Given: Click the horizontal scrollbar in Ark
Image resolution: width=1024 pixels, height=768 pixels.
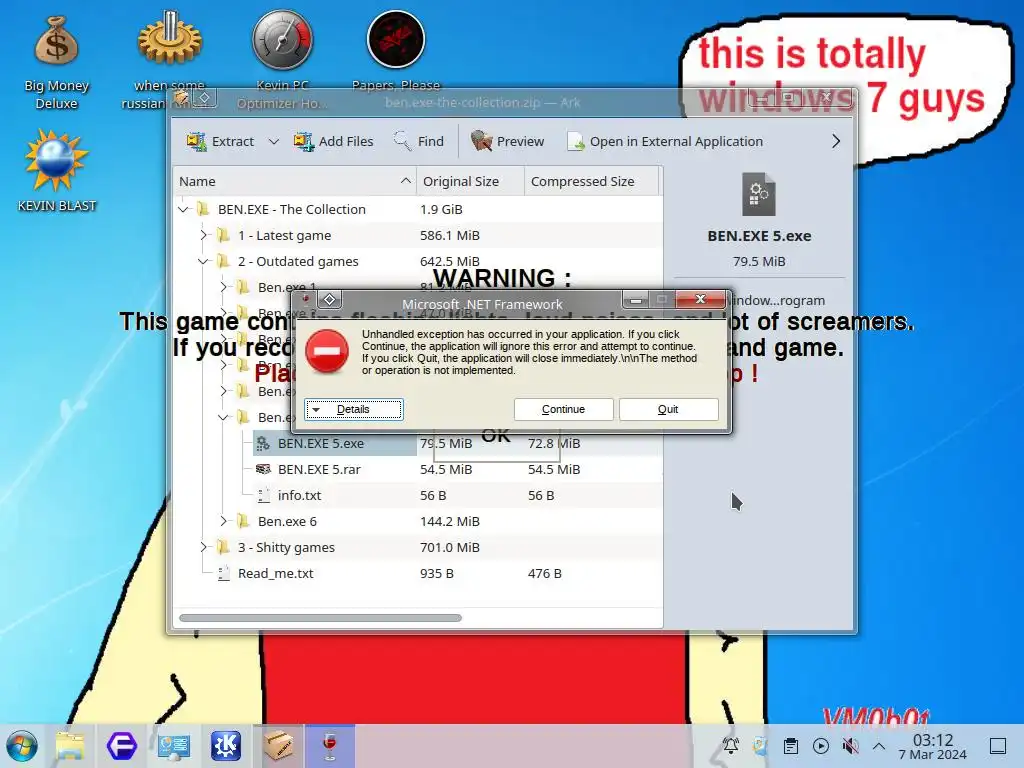Looking at the screenshot, I should coord(320,618).
